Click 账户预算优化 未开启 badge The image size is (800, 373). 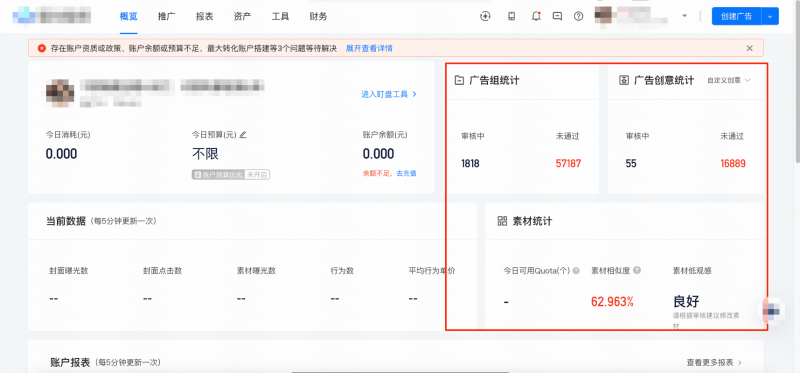pyautogui.click(x=231, y=175)
